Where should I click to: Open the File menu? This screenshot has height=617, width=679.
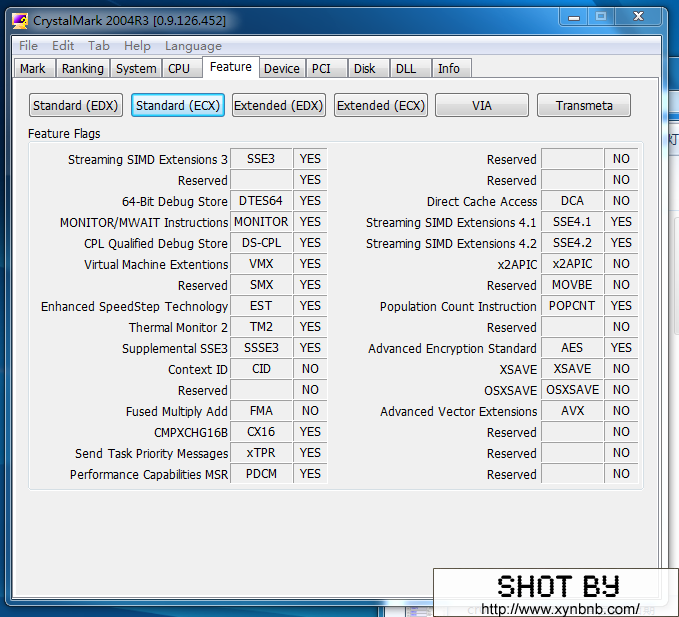(x=28, y=46)
